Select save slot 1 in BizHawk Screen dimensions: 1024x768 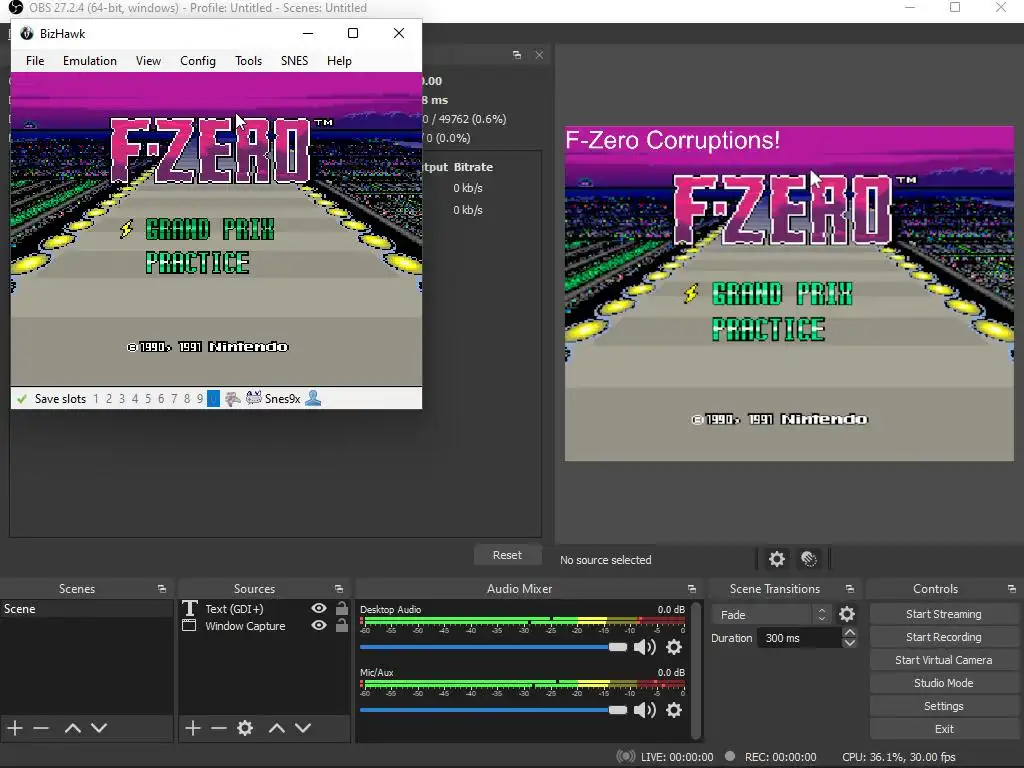(96, 398)
